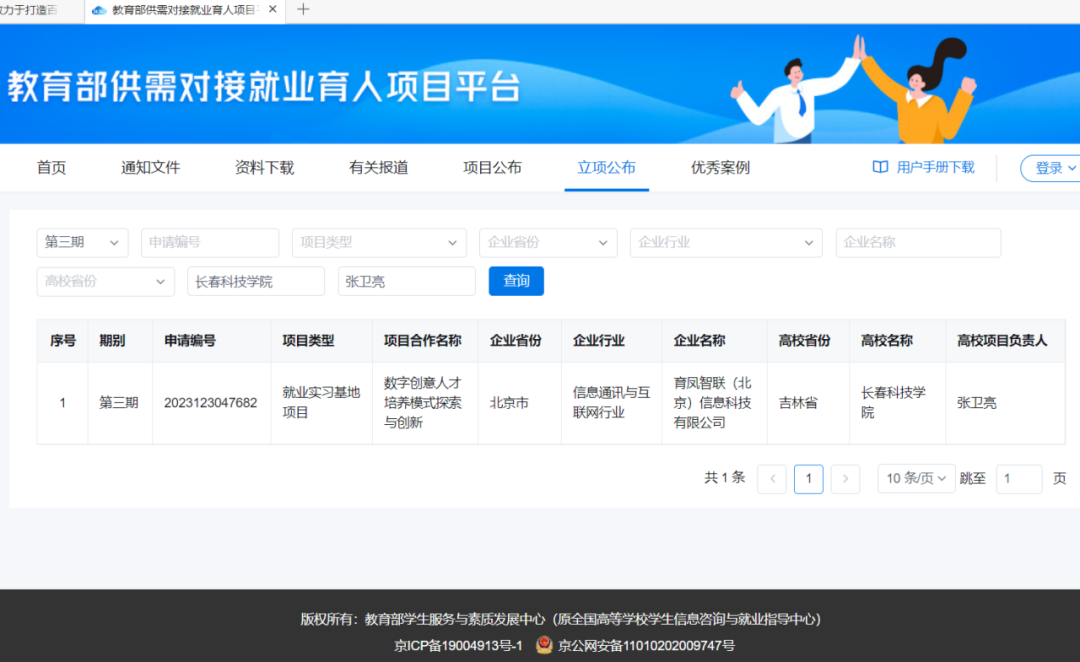The height and width of the screenshot is (662, 1080).
Task: Open a new browser tab
Action: (x=304, y=10)
